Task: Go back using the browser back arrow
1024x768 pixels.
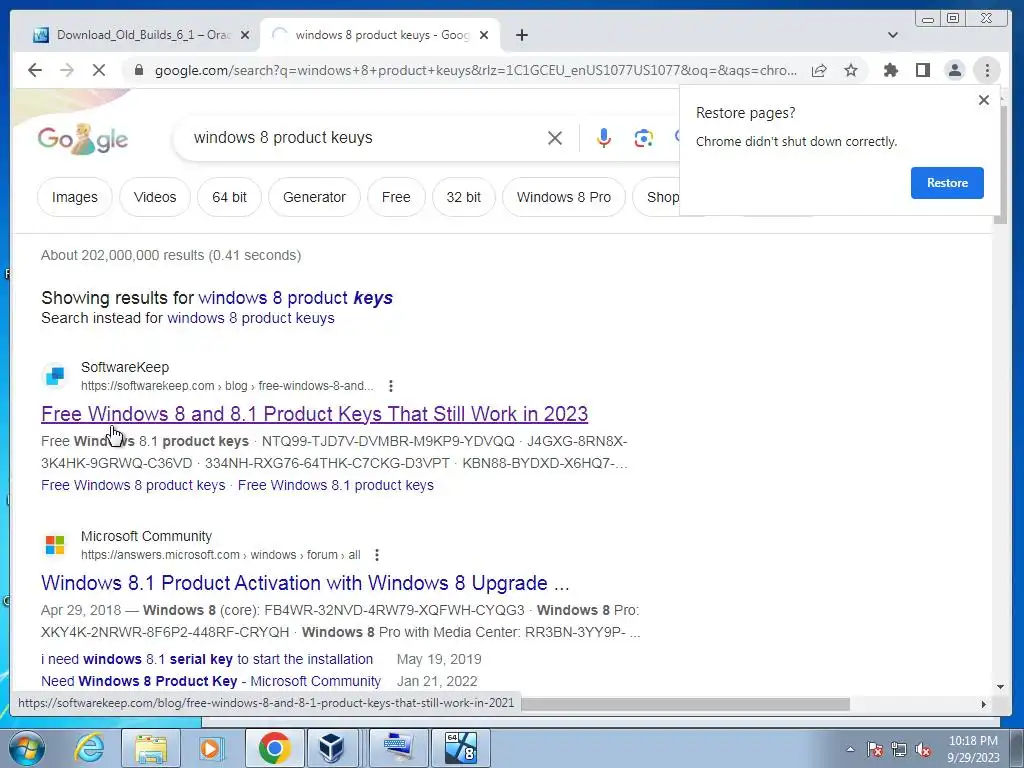Action: point(35,70)
